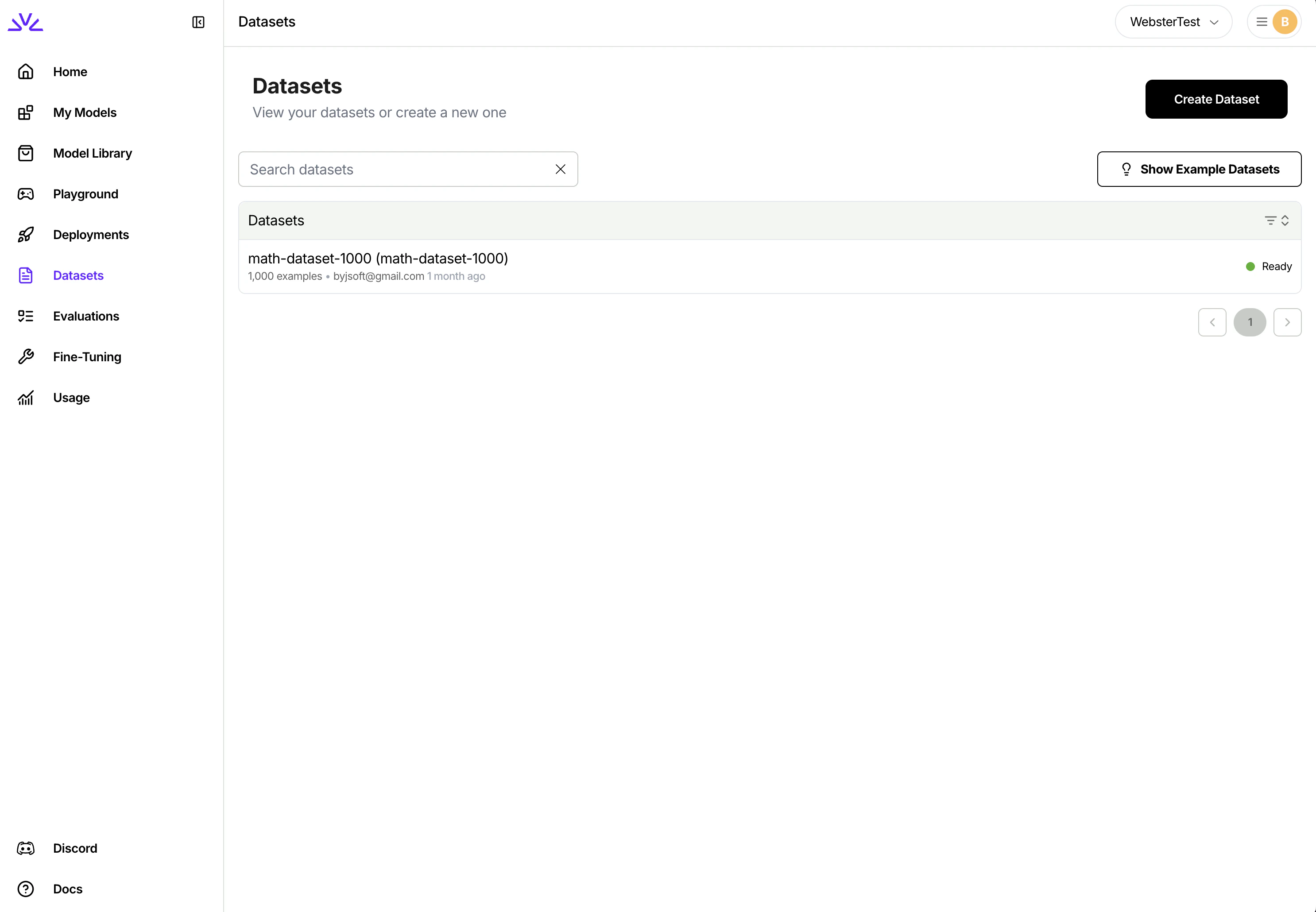1316x912 pixels.
Task: Select the Deployments rocket icon
Action: click(x=26, y=234)
